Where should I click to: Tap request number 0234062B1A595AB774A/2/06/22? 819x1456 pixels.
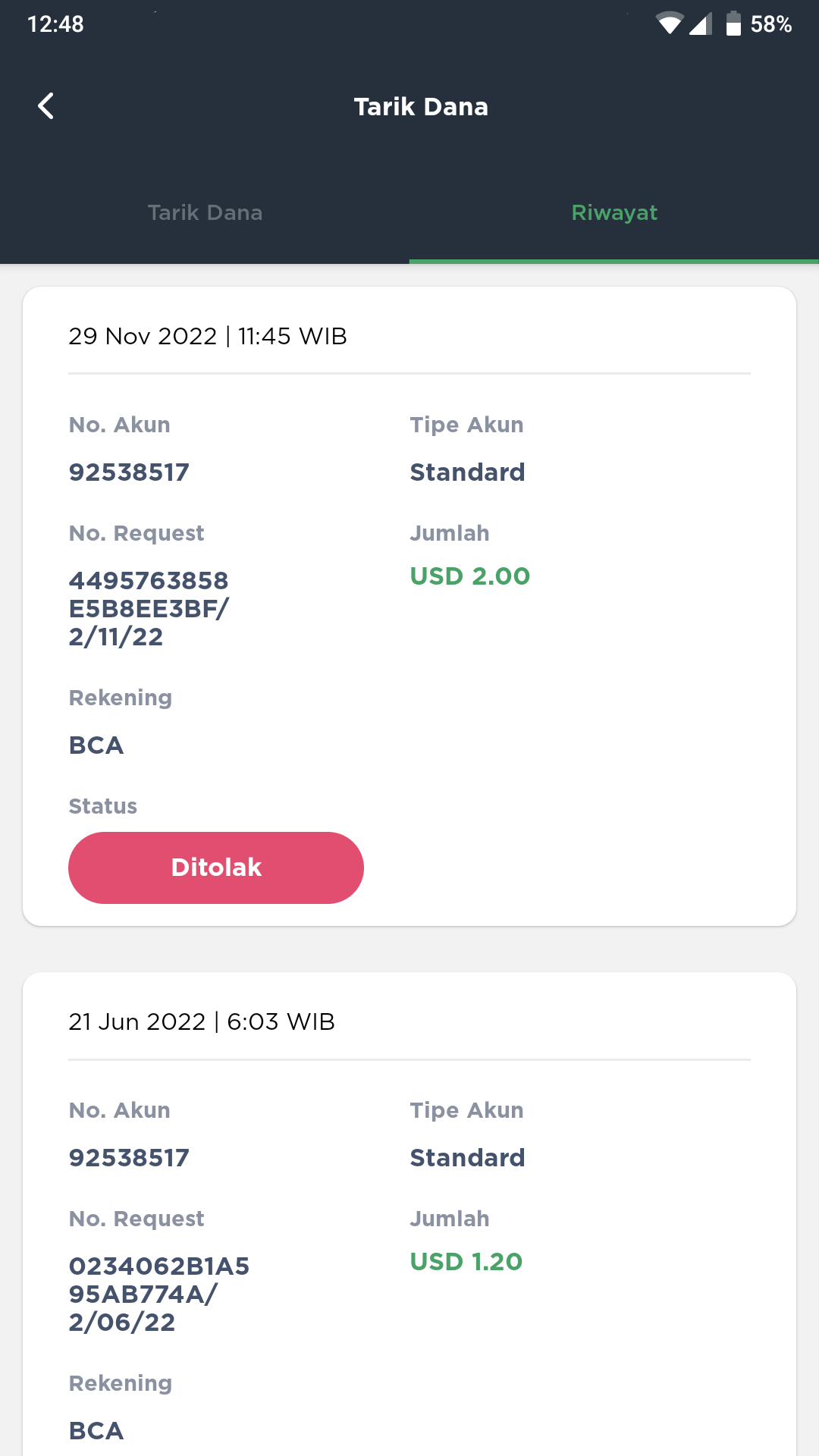point(159,1294)
